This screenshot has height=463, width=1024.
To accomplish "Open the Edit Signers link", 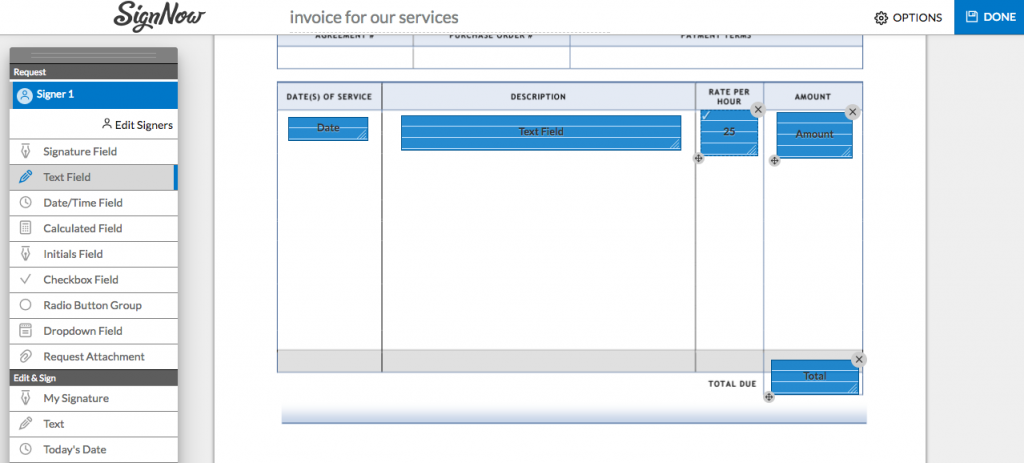I will coord(137,125).
